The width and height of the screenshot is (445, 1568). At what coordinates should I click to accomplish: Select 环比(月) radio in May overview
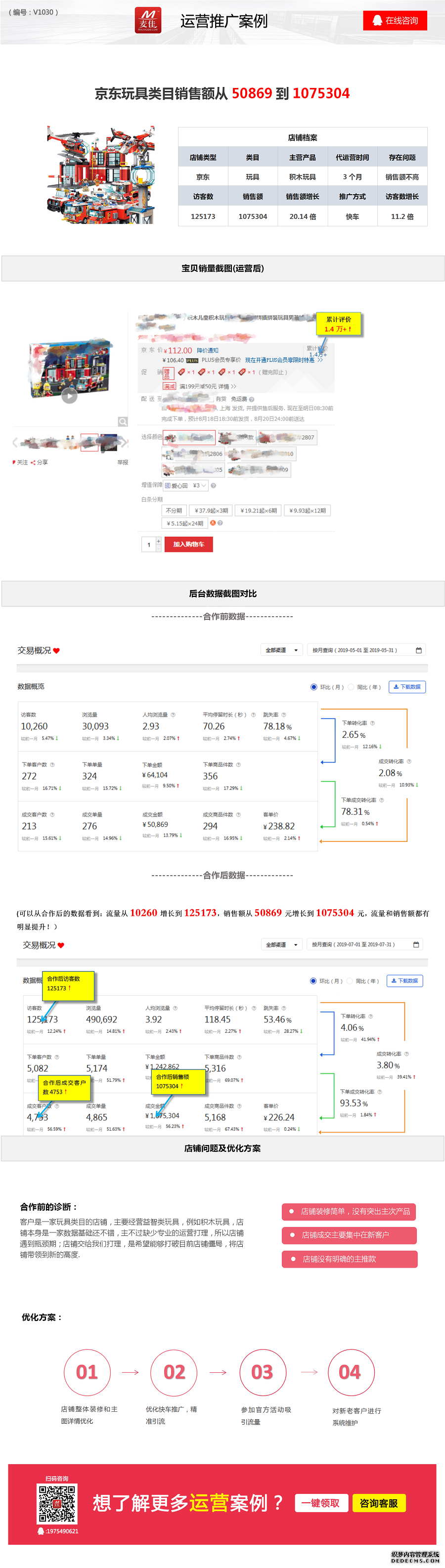point(314,687)
